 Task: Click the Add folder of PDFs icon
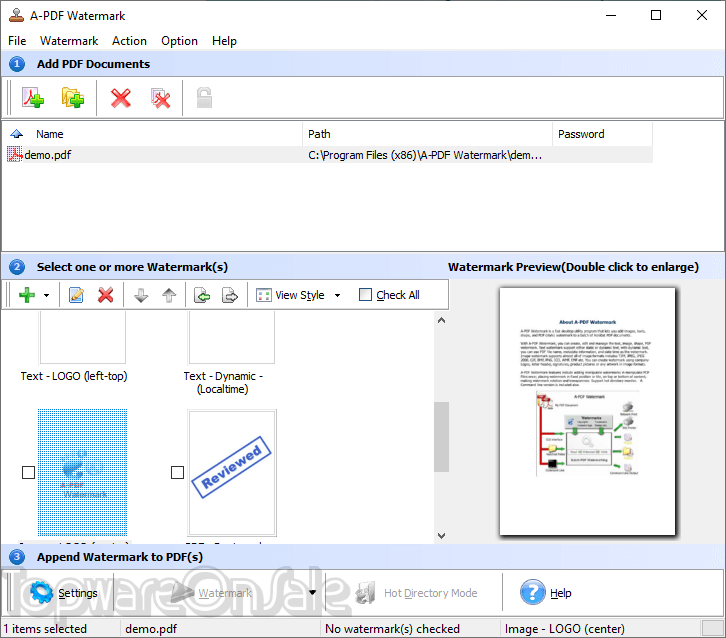click(x=73, y=98)
